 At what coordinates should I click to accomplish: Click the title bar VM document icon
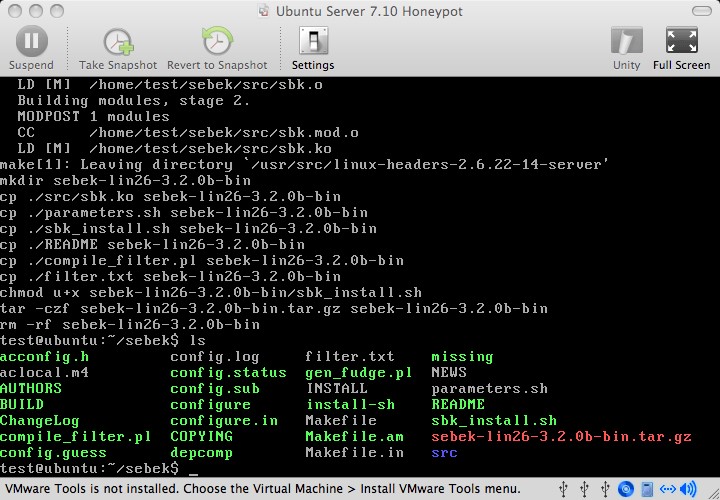click(264, 11)
